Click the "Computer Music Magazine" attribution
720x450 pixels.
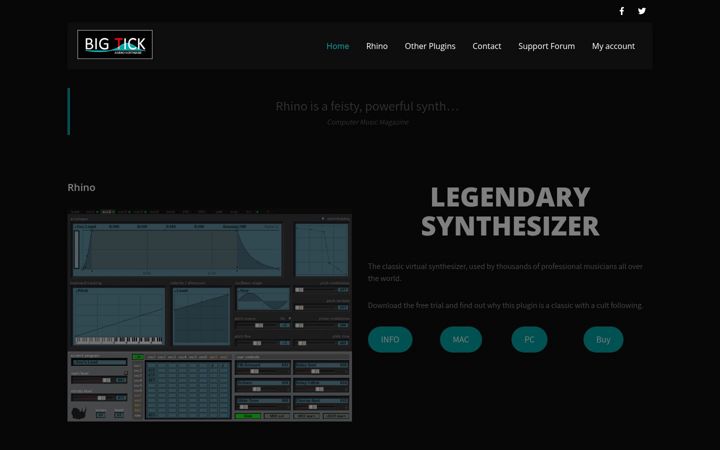(368, 122)
